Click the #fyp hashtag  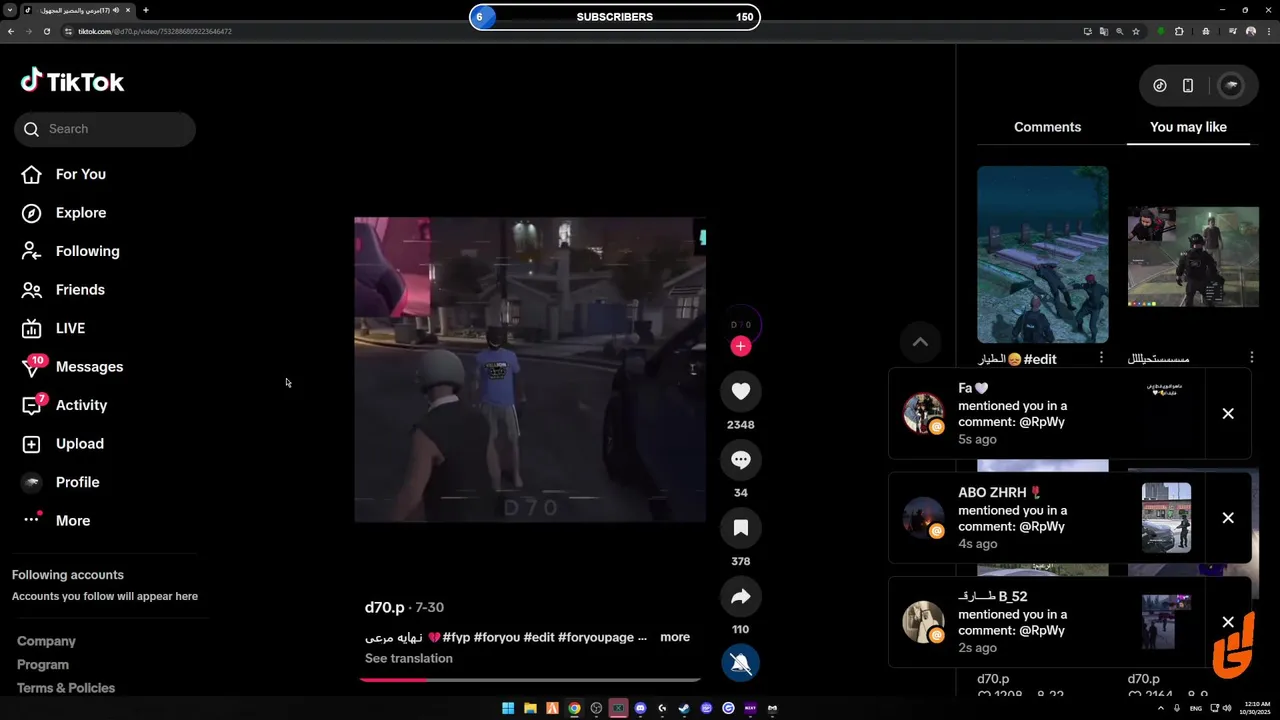[x=456, y=637]
